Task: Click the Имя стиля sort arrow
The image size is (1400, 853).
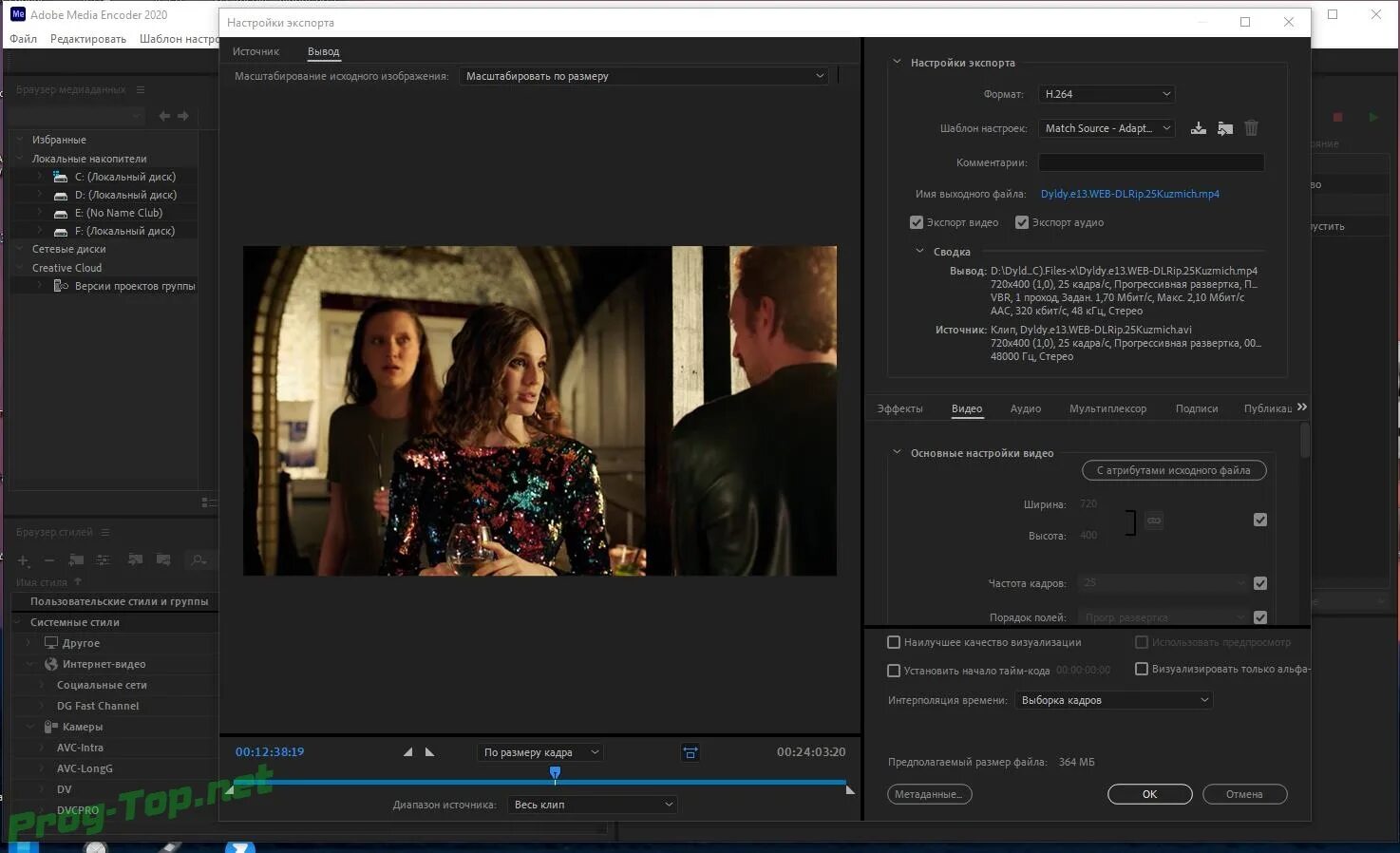Action: click(x=78, y=581)
